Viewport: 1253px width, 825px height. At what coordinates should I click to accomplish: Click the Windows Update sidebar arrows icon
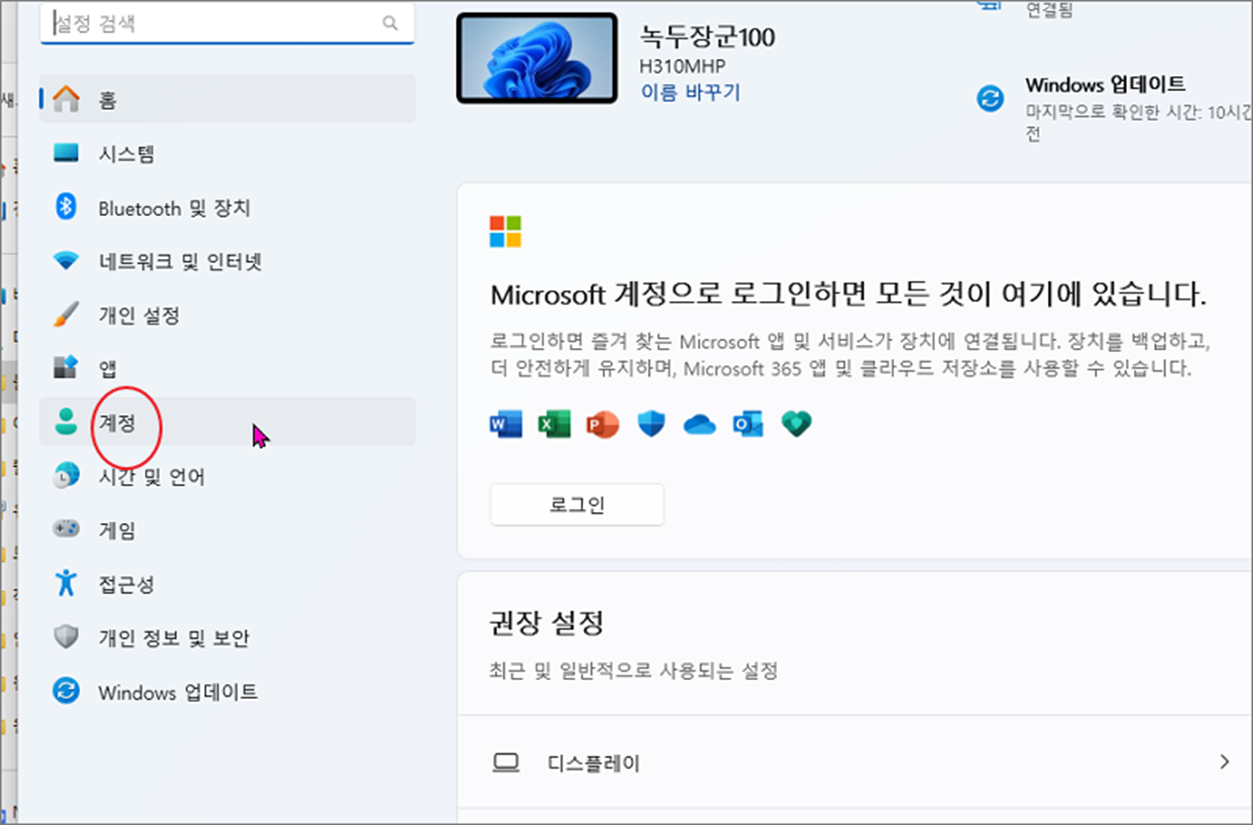point(66,691)
